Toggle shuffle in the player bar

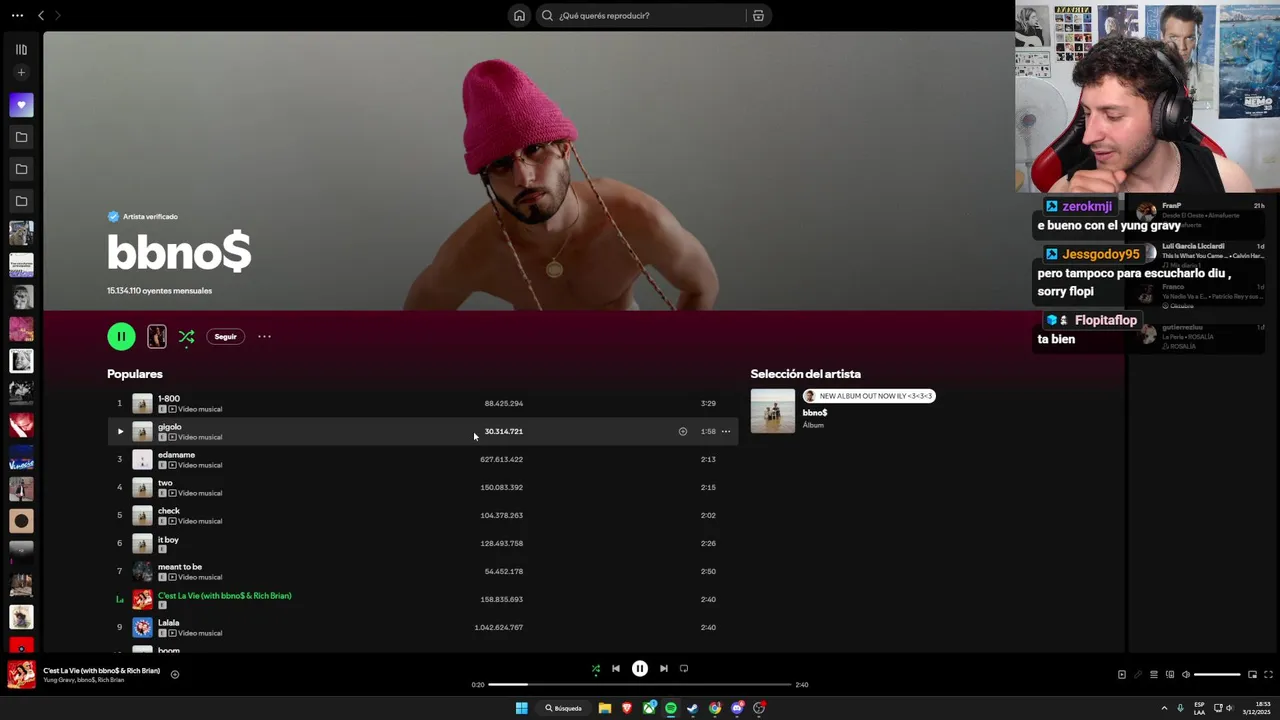(595, 668)
